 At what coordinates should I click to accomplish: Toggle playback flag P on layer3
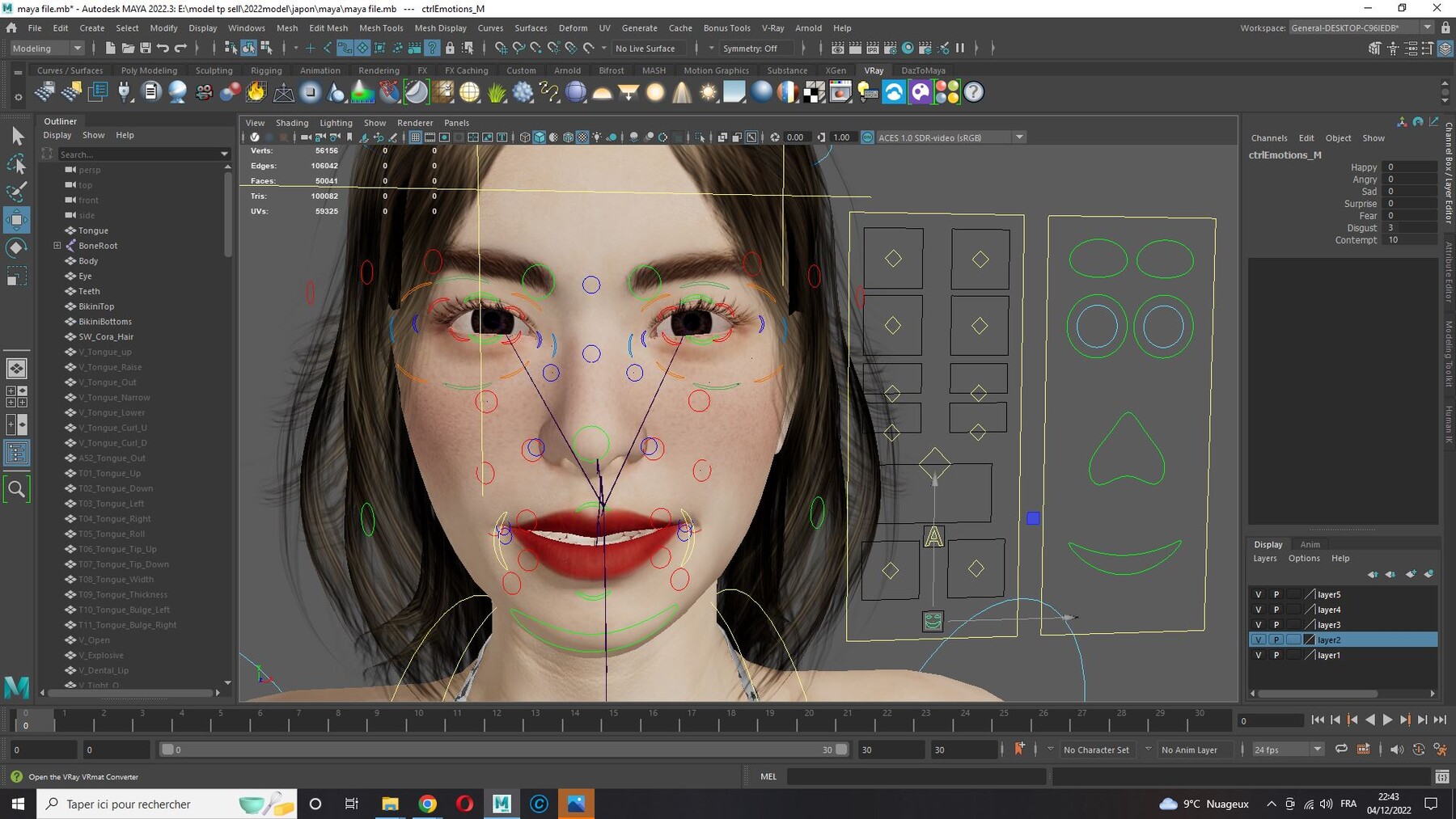click(x=1276, y=625)
